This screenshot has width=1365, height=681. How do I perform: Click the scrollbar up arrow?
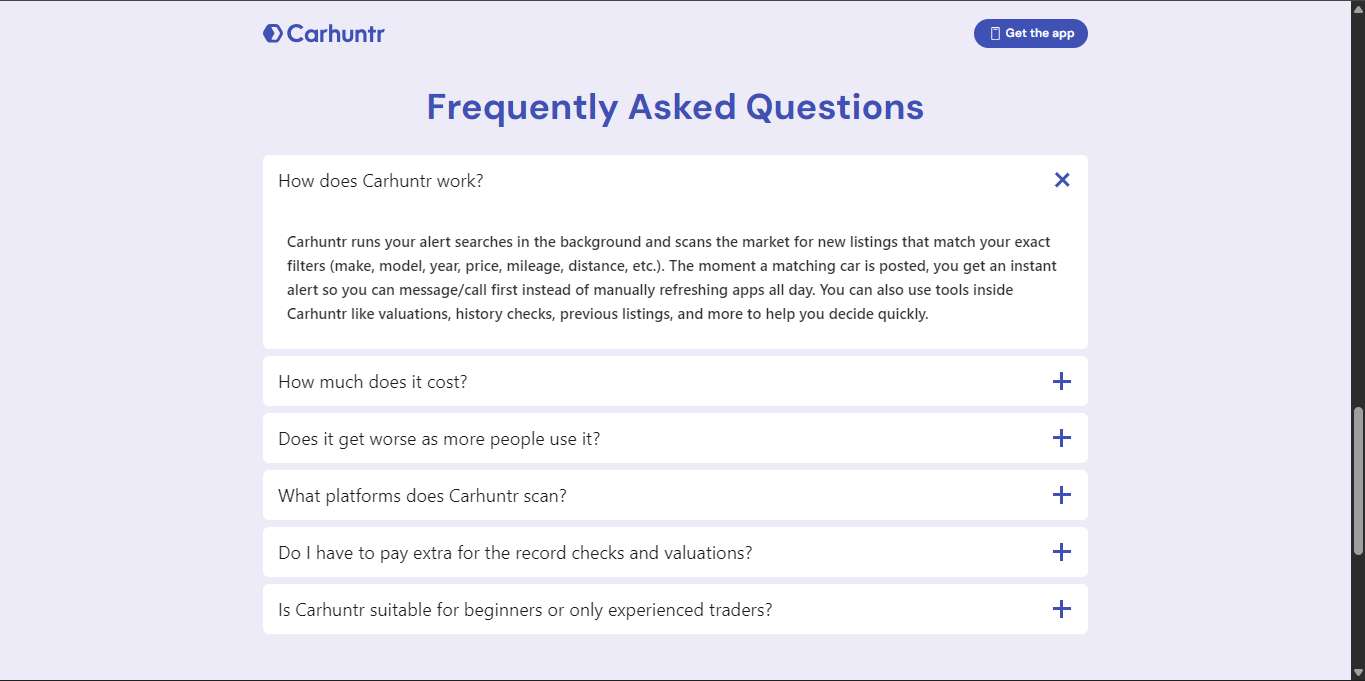coord(1358,8)
